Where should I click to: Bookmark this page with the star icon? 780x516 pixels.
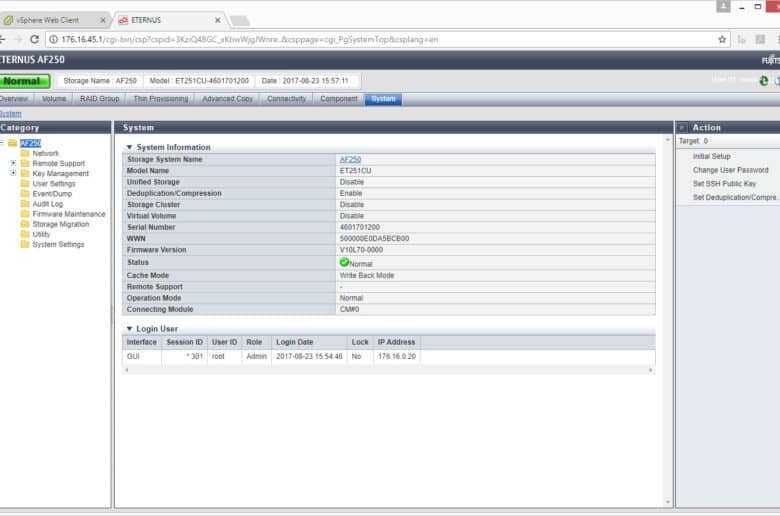pyautogui.click(x=722, y=39)
